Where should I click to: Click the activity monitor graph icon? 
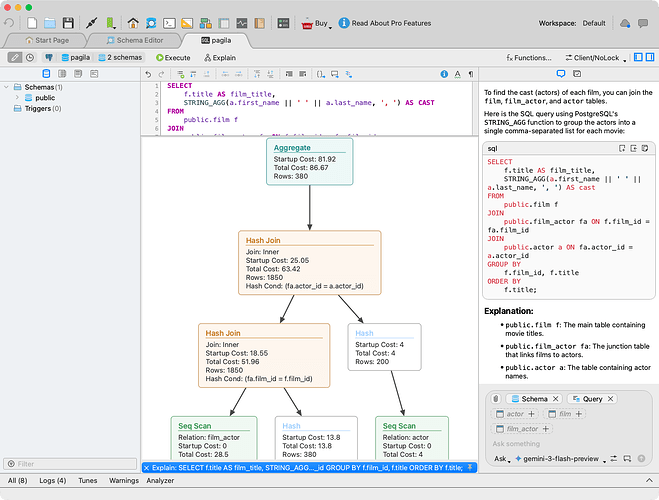pyautogui.click(x=242, y=23)
